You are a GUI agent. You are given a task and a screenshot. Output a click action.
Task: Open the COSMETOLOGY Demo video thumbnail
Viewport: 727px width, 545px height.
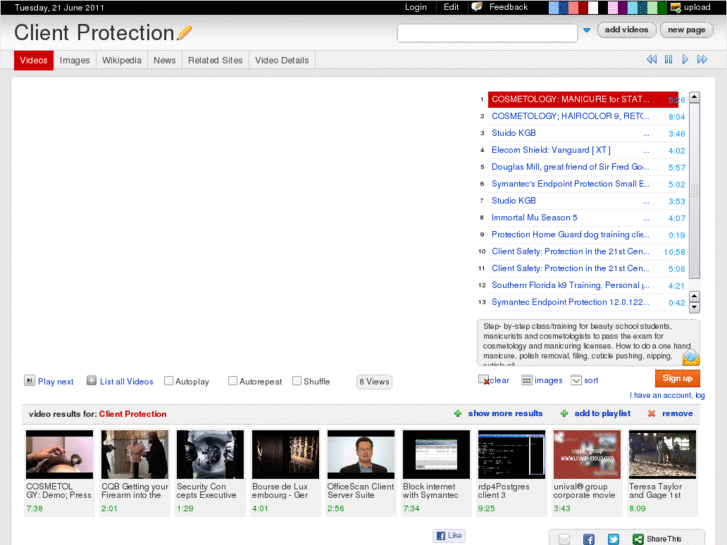pos(59,454)
